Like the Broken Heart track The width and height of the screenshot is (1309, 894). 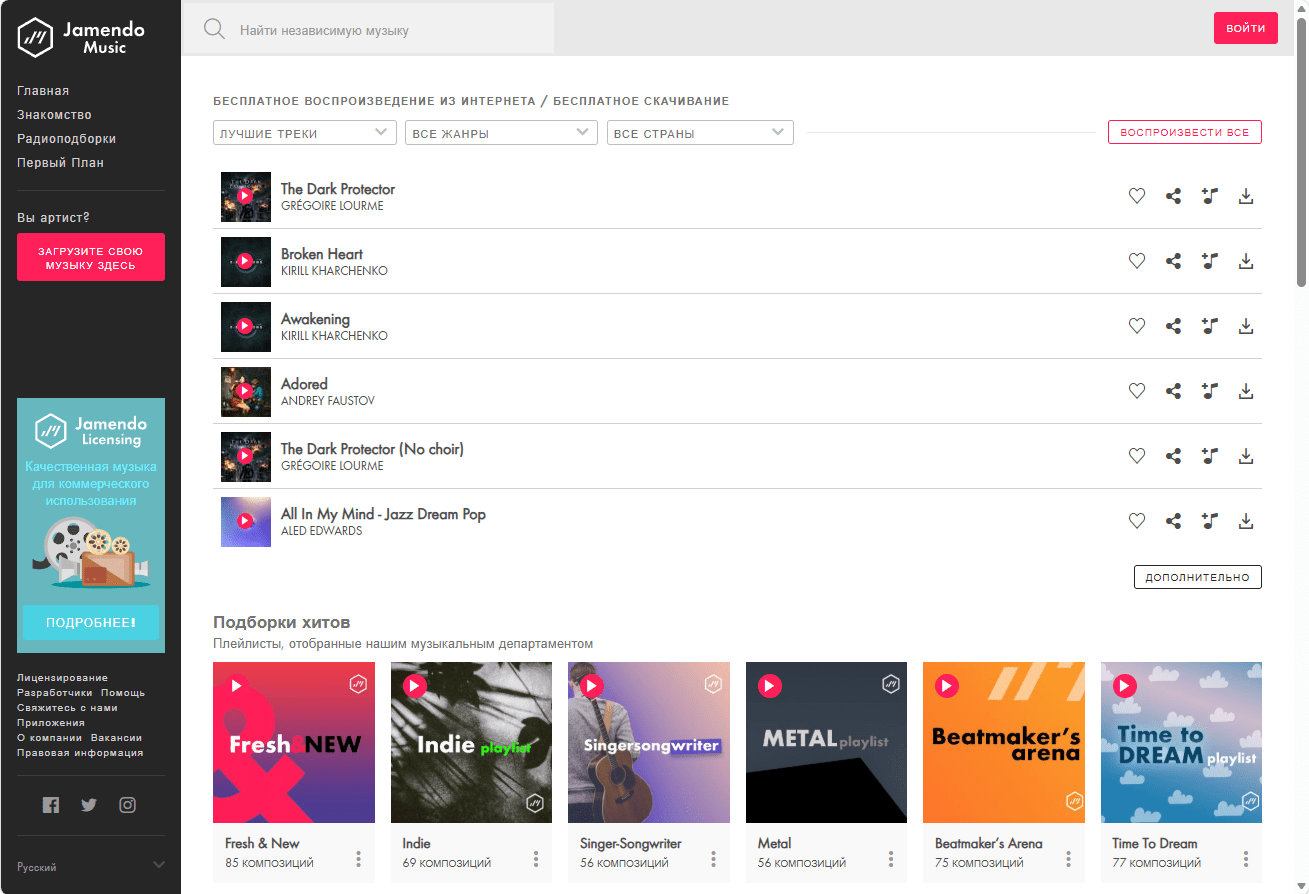click(x=1136, y=261)
